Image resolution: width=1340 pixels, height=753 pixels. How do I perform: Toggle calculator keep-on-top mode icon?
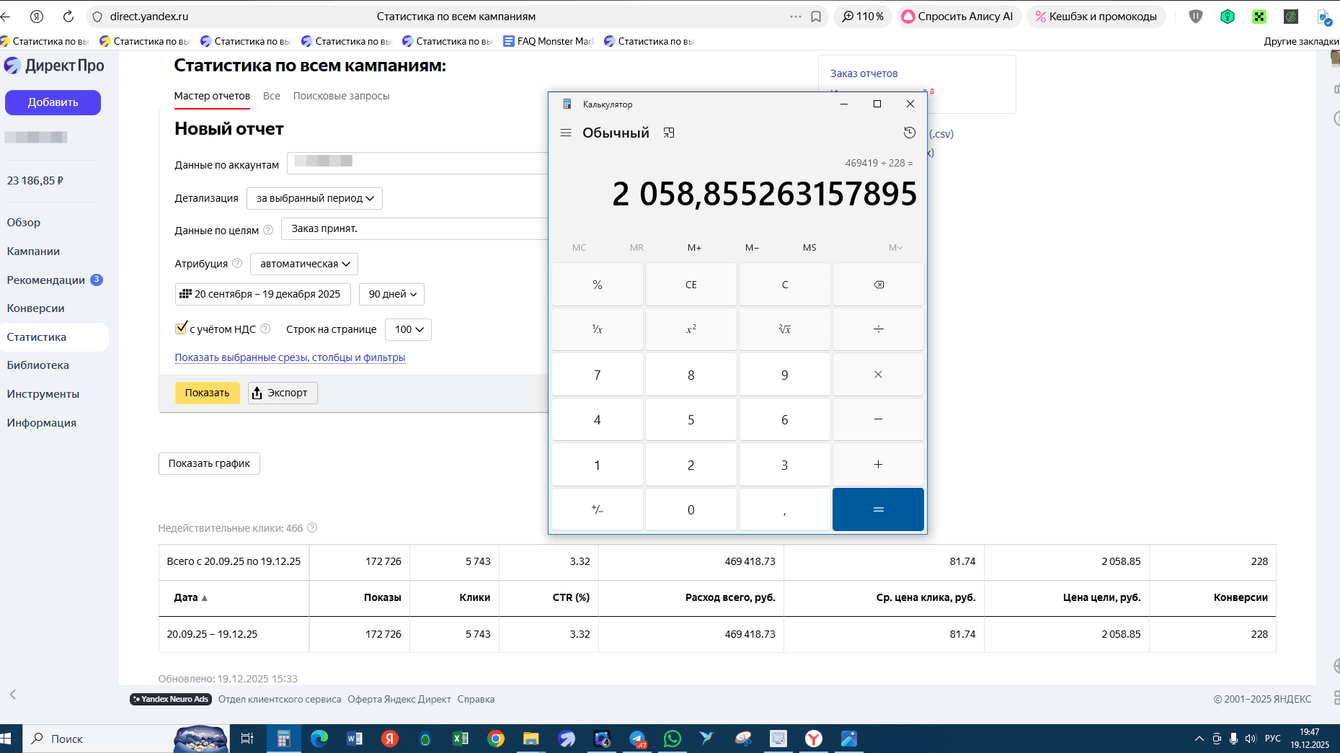(669, 133)
